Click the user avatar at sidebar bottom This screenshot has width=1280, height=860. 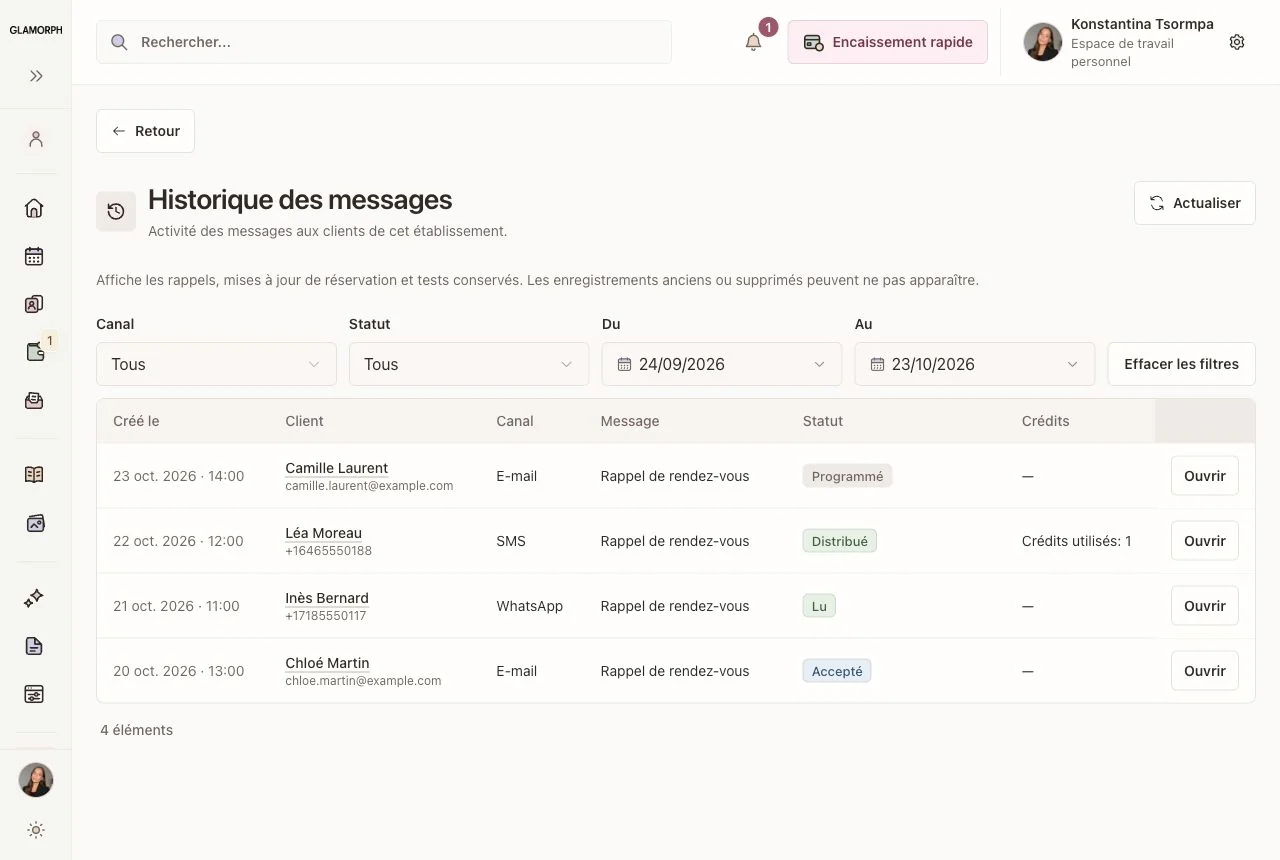coord(36,780)
